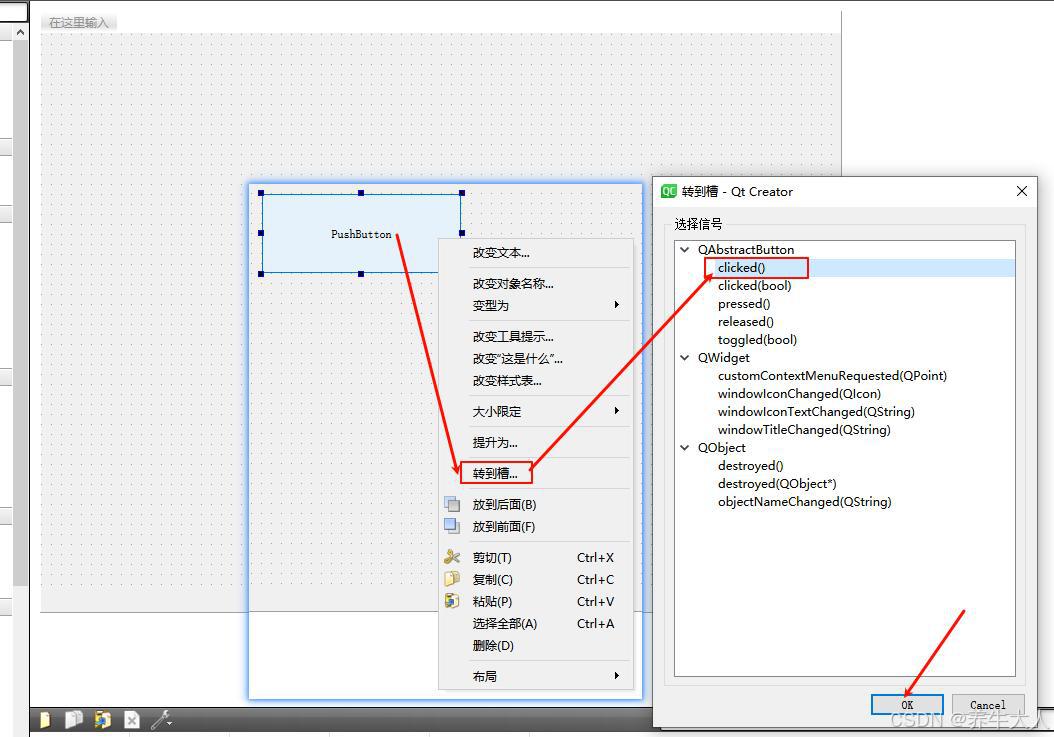Click the Paste clipboard icon in context menu
Screen dimensions: 1054x737
coord(452,601)
